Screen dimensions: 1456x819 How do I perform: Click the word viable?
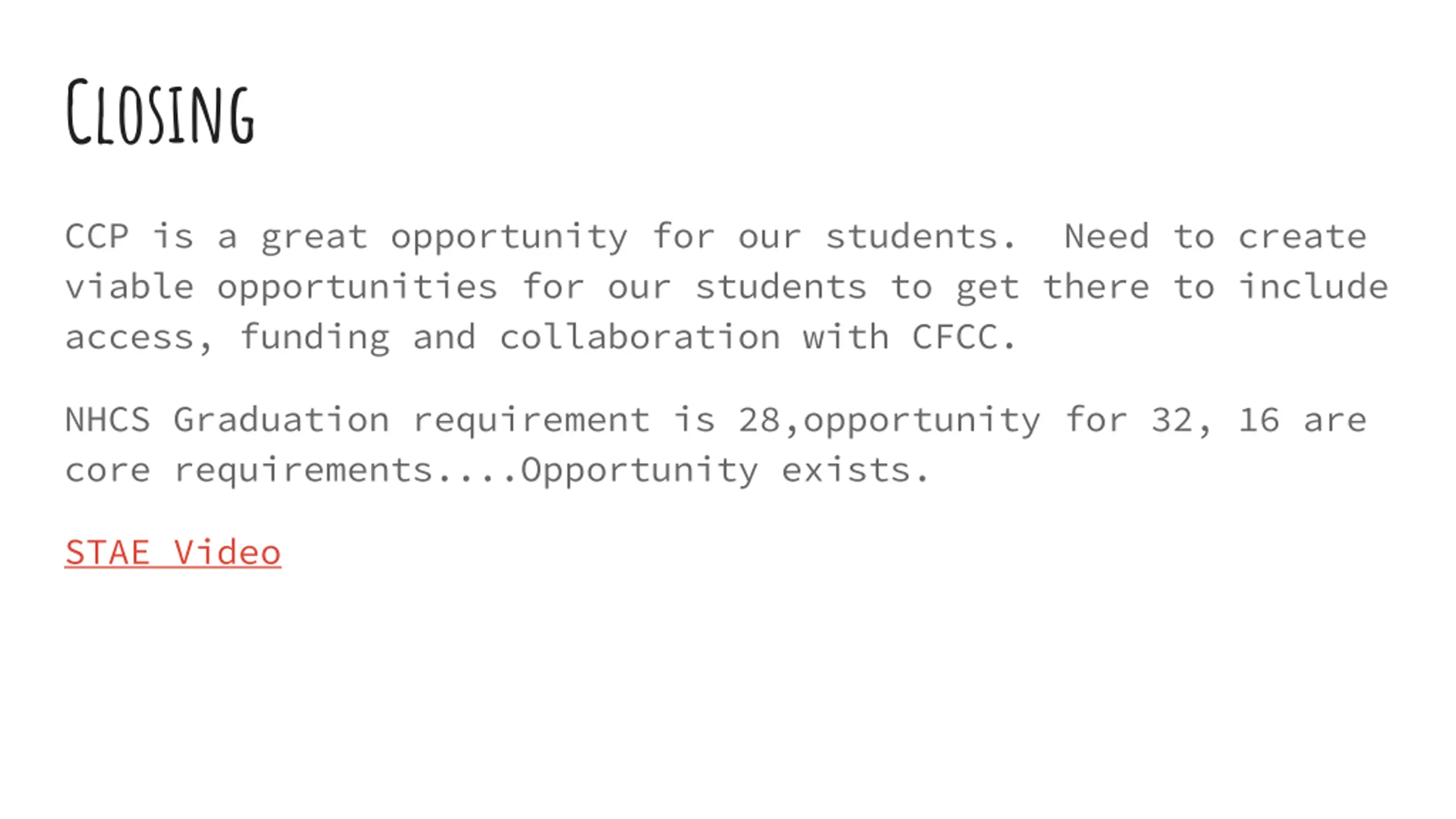pos(130,286)
